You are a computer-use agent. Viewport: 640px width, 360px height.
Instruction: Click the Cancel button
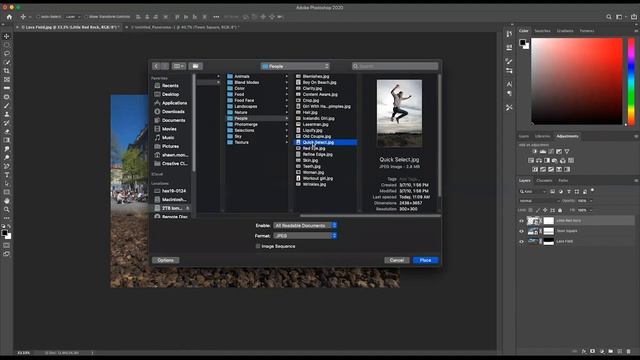click(396, 260)
